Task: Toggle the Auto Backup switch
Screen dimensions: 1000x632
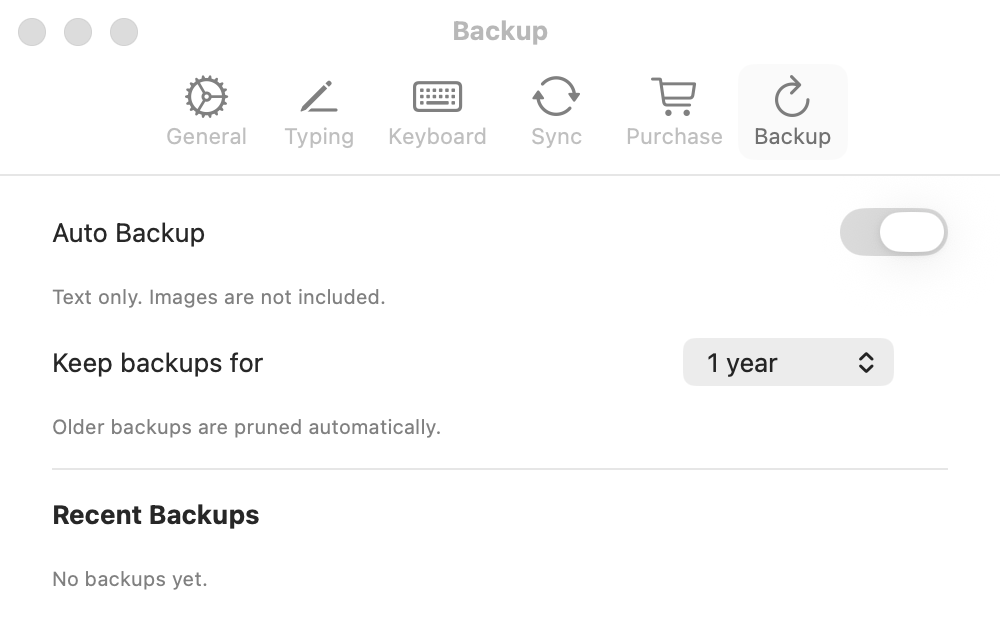Action: pos(893,232)
